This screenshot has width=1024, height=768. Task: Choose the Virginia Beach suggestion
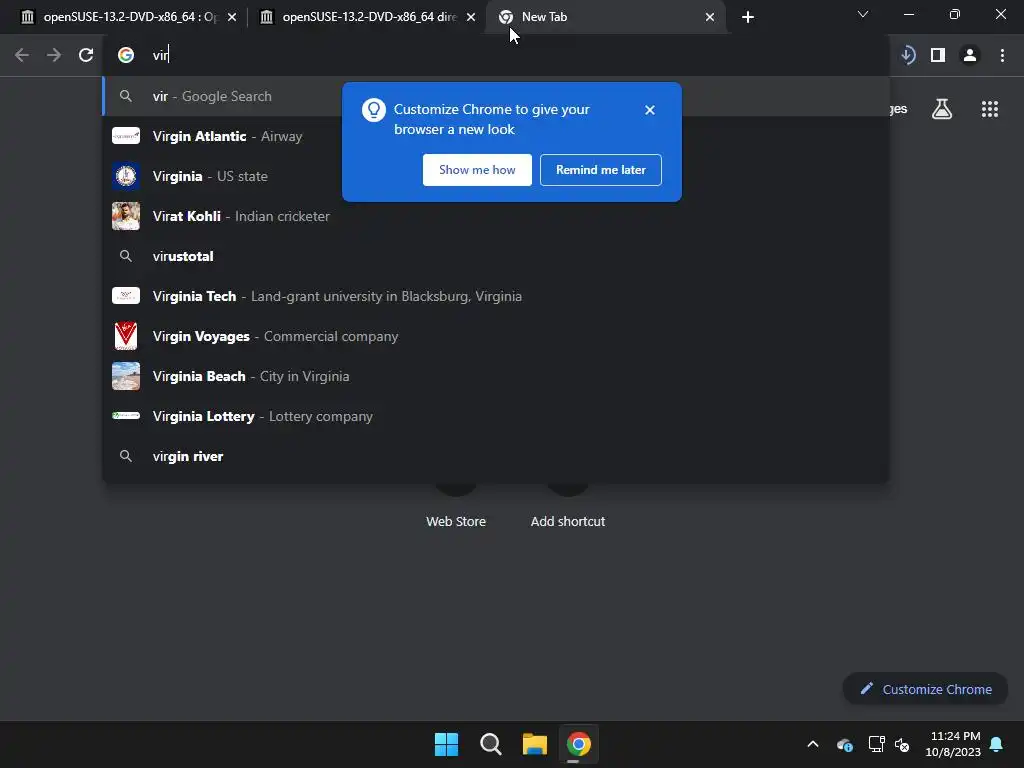(496, 376)
